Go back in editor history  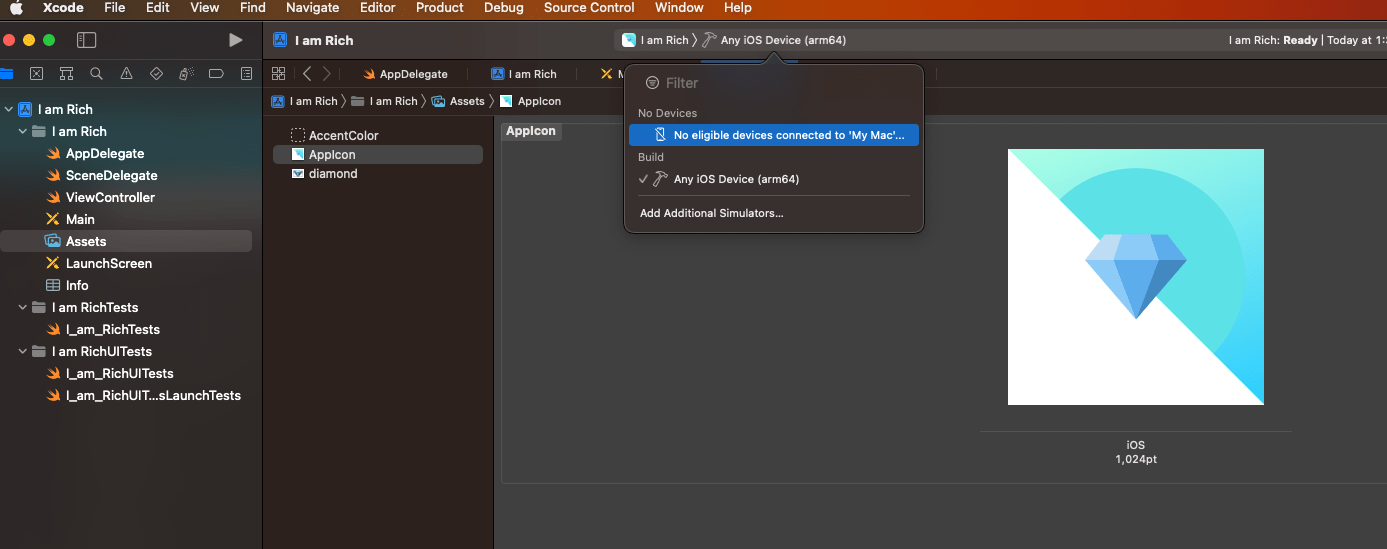tap(307, 74)
